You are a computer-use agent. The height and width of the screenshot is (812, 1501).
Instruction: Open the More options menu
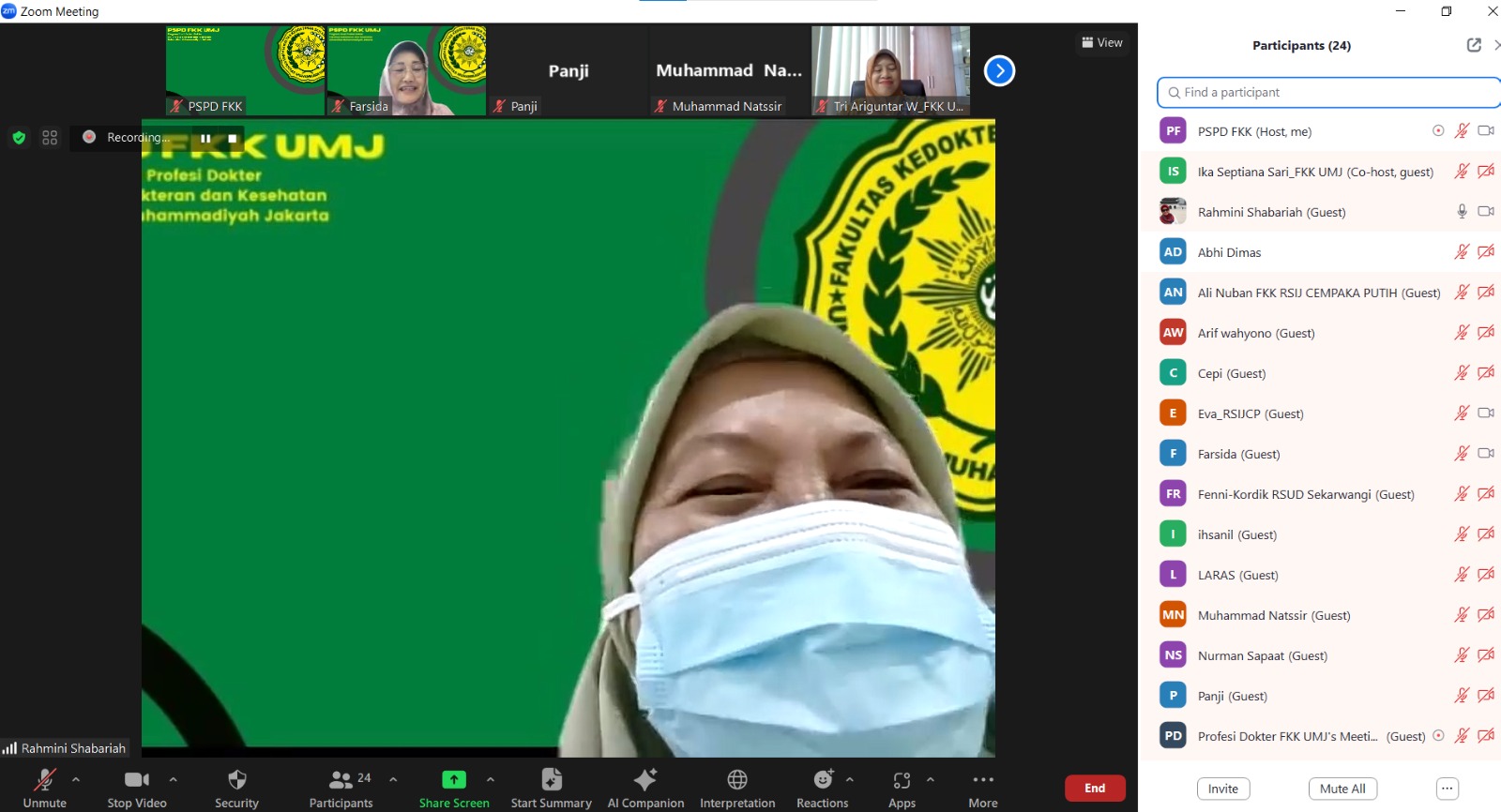click(x=983, y=788)
